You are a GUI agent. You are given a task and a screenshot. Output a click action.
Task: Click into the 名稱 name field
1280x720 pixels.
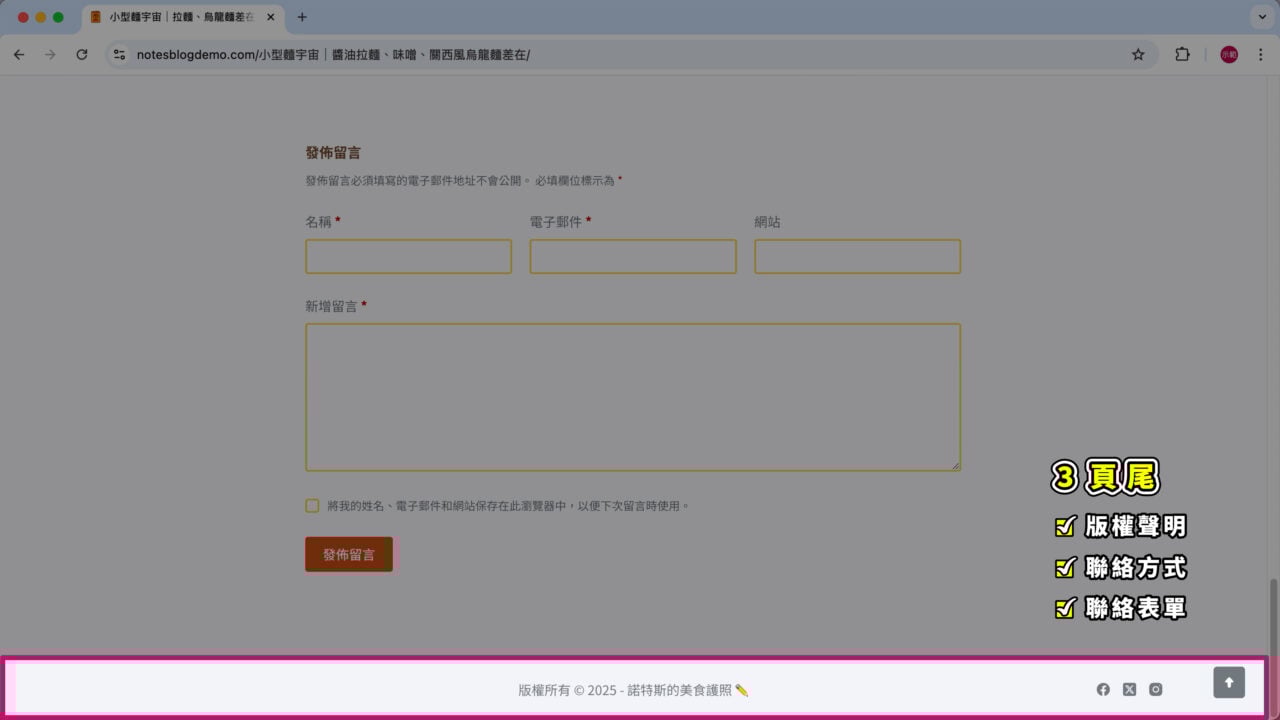407,256
